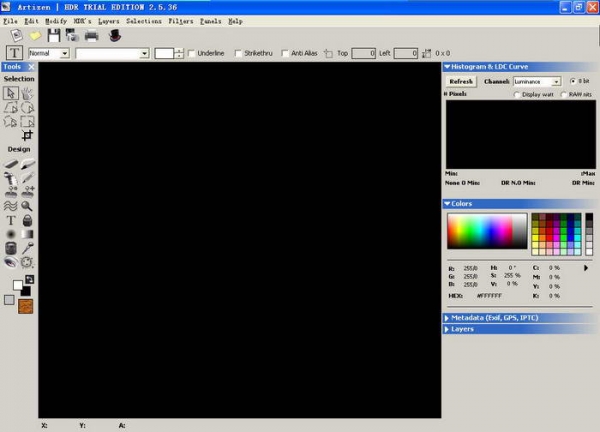
Task: Enable the Strikethru checkbox
Action: tap(238, 53)
